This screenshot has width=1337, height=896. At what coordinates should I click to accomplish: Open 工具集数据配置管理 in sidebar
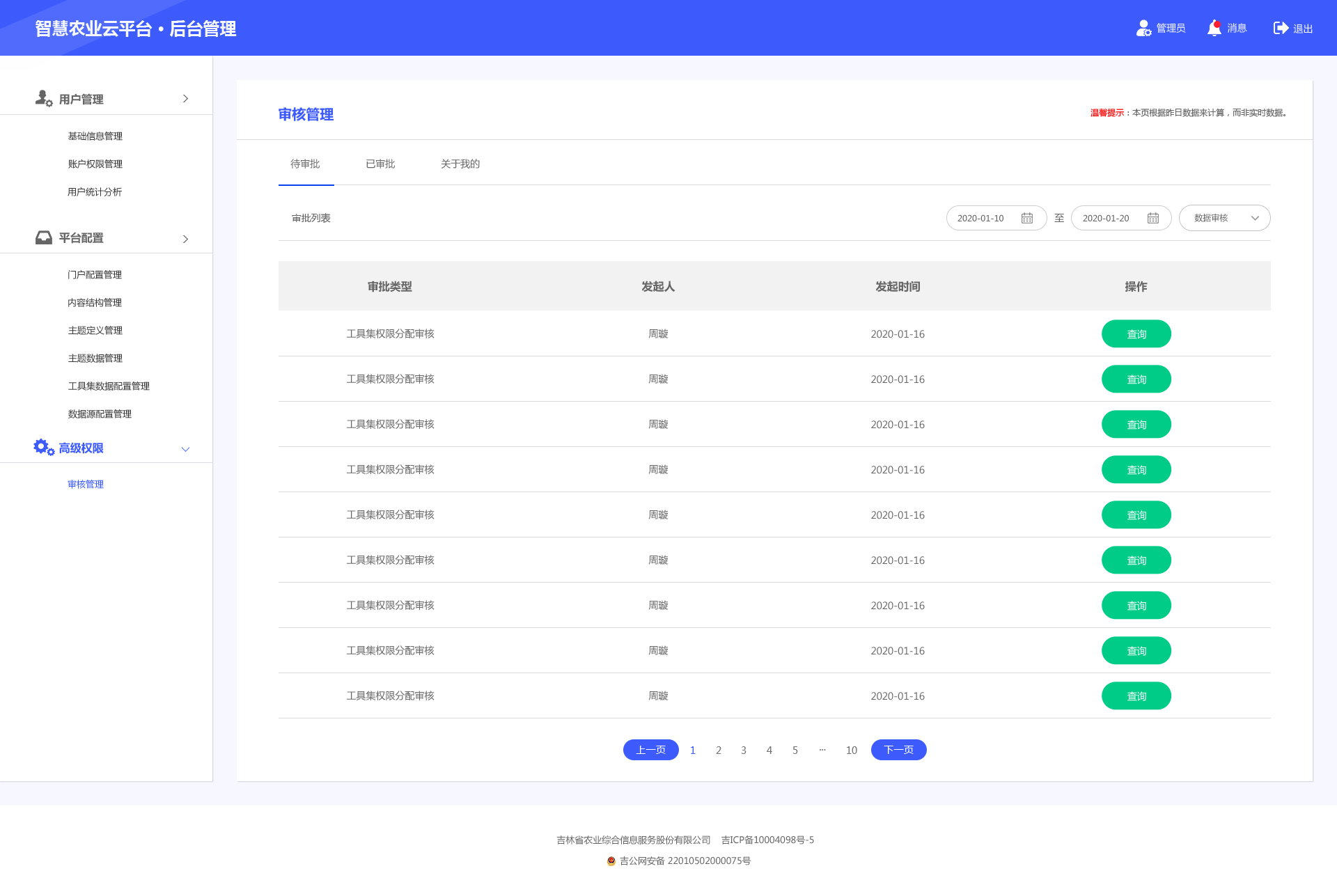click(109, 386)
